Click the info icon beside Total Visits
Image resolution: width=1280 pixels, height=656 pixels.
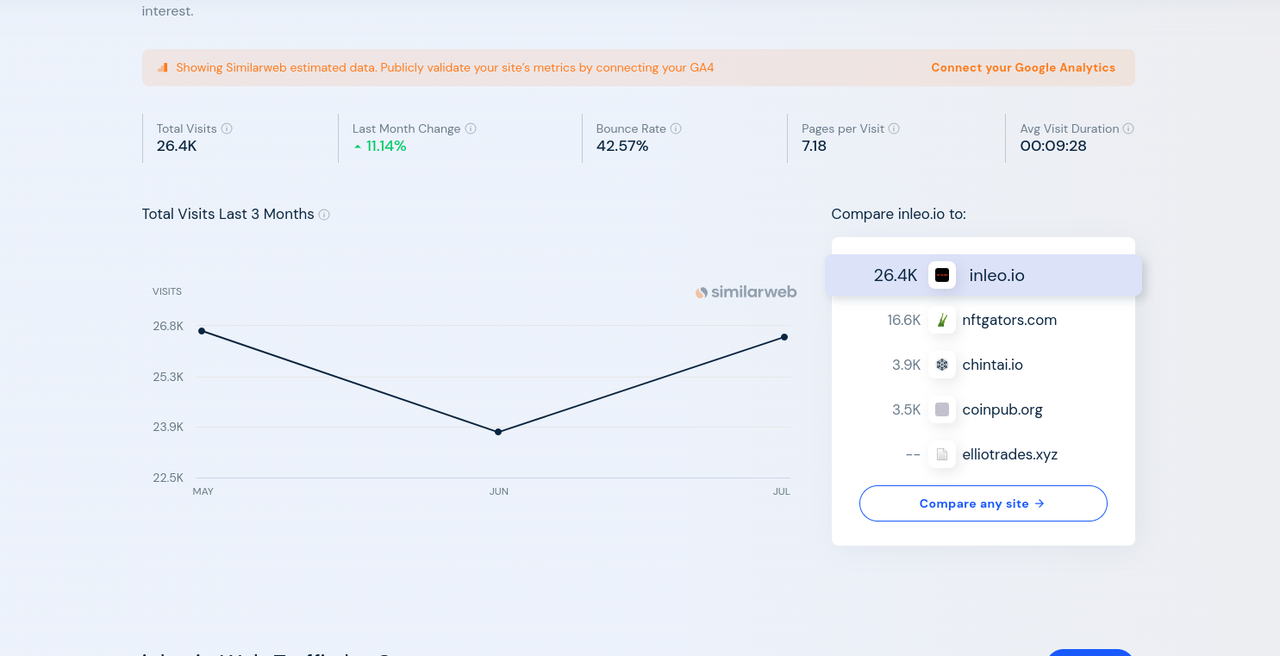point(227,129)
